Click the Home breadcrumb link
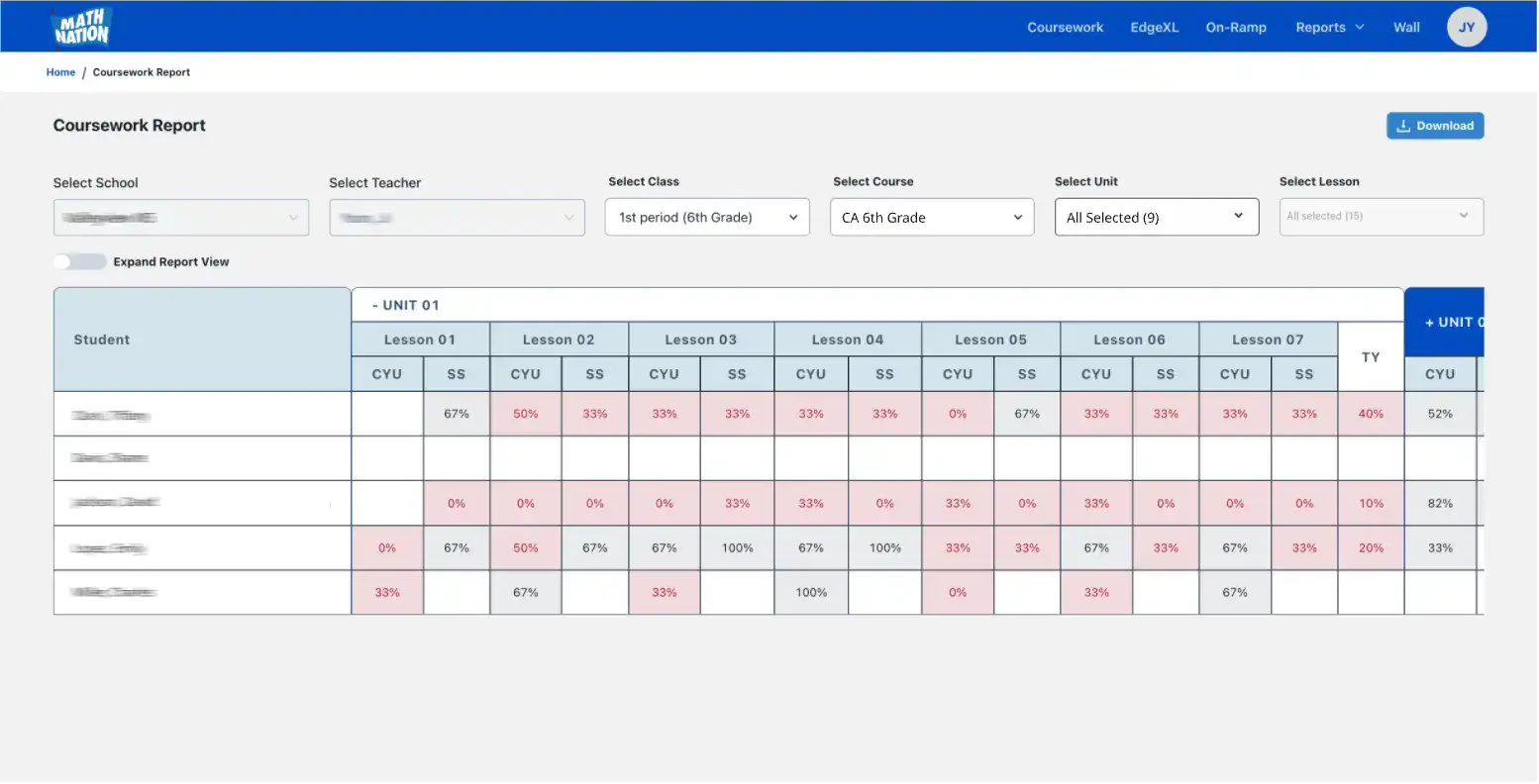Viewport: 1539px width, 784px height. click(60, 72)
